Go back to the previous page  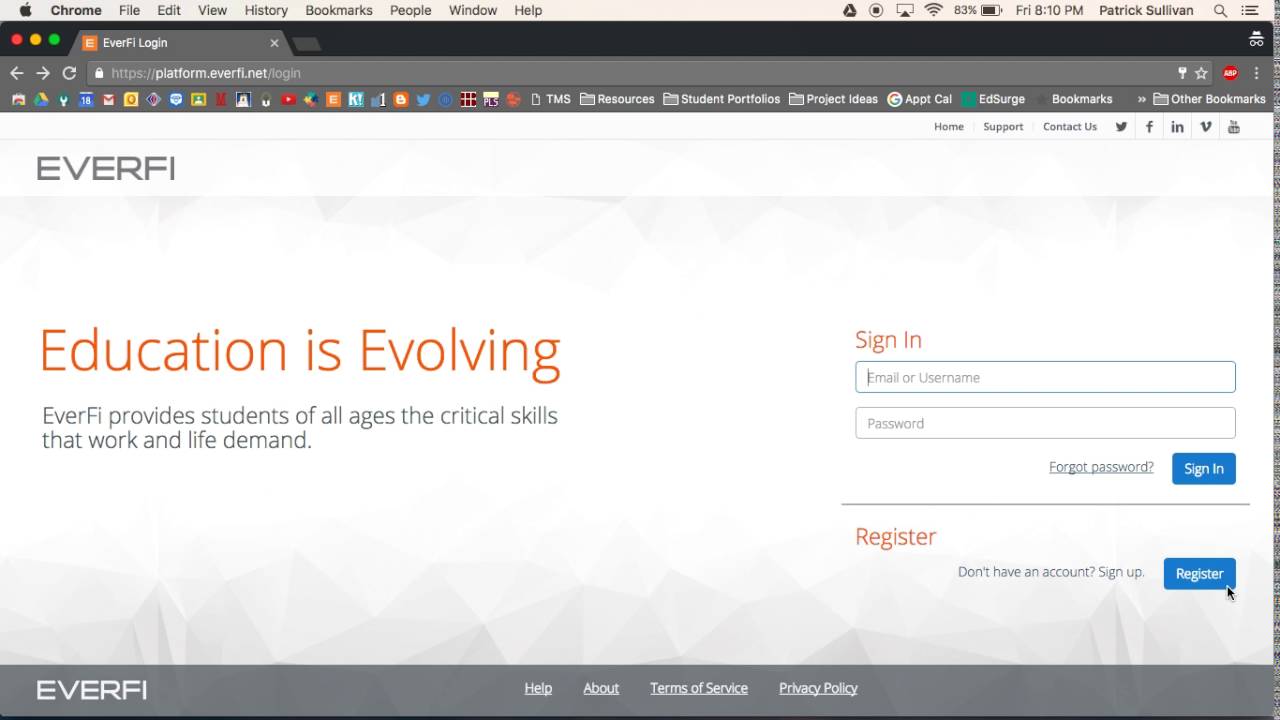click(x=16, y=73)
